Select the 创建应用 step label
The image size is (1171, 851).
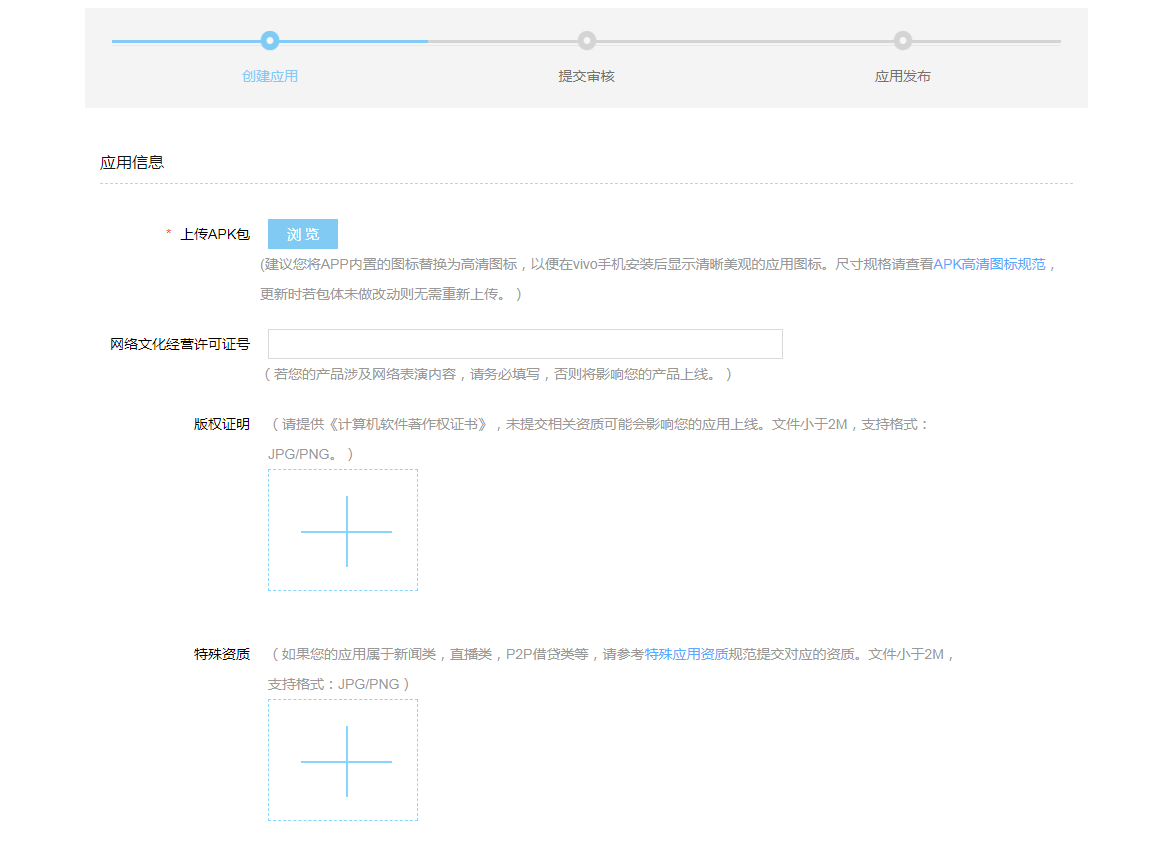(x=269, y=75)
